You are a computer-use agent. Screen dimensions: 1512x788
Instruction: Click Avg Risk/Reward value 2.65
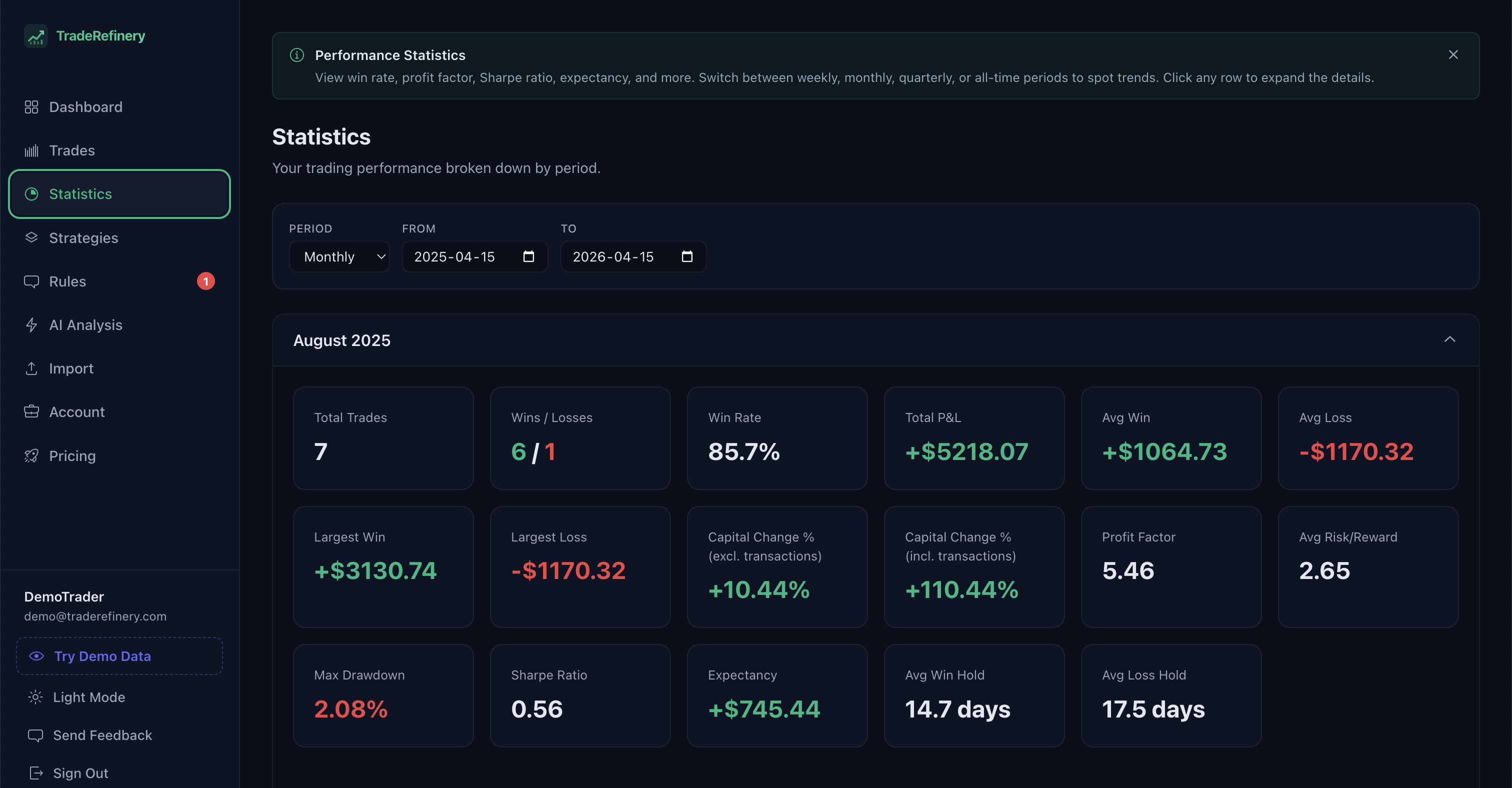(x=1324, y=571)
